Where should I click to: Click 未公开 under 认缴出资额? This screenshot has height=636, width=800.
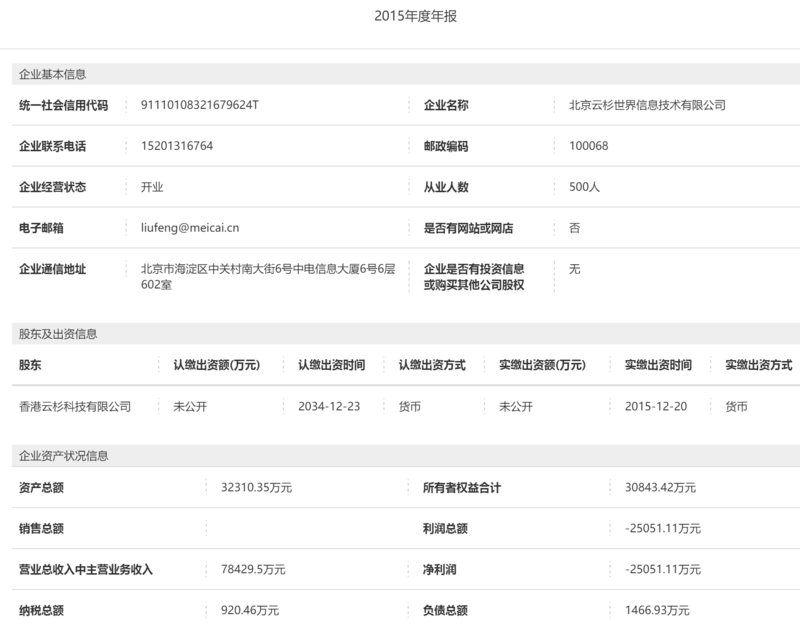190,406
